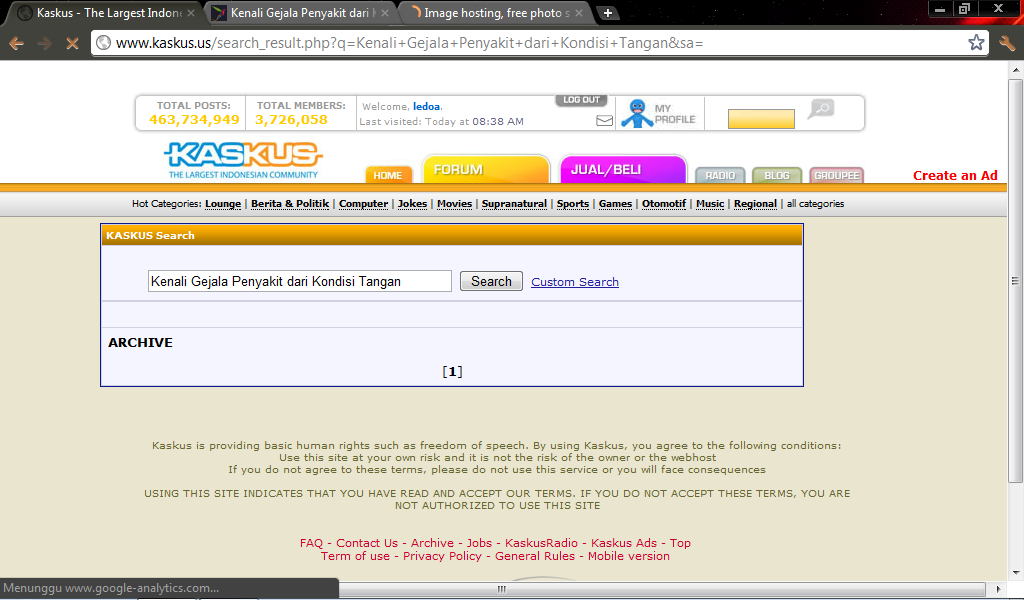
Task: Open the Lounge hot category
Action: tap(223, 204)
